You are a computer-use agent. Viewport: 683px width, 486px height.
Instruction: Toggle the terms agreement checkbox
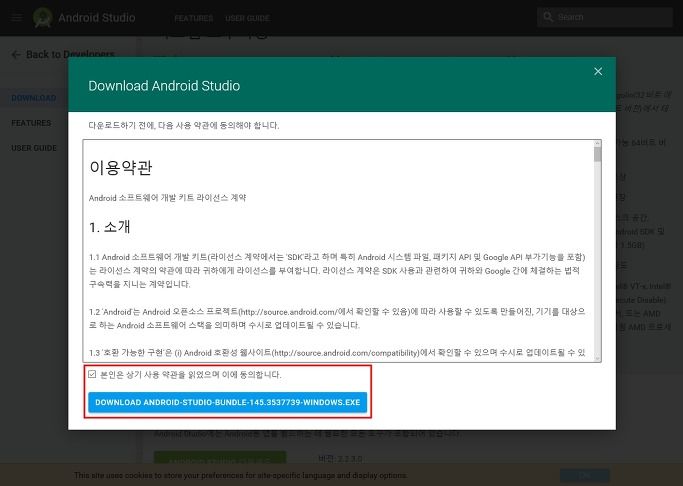(x=92, y=374)
